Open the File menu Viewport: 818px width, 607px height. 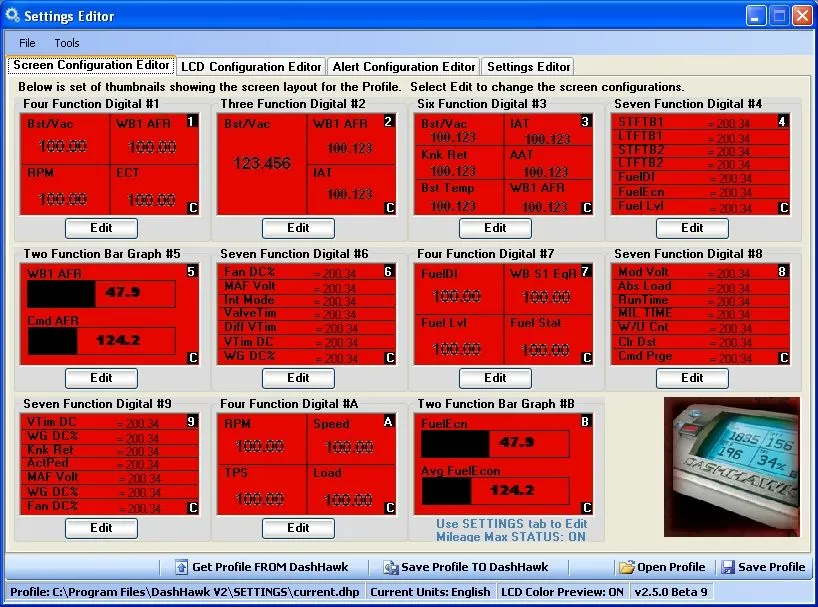tap(27, 43)
